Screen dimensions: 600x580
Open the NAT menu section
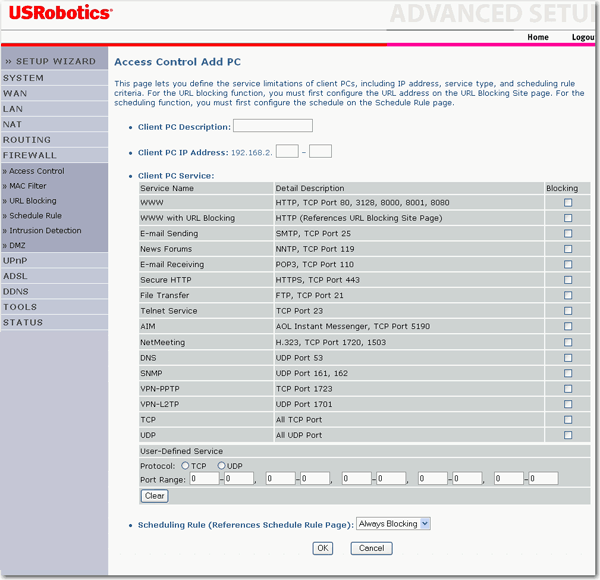(55, 124)
